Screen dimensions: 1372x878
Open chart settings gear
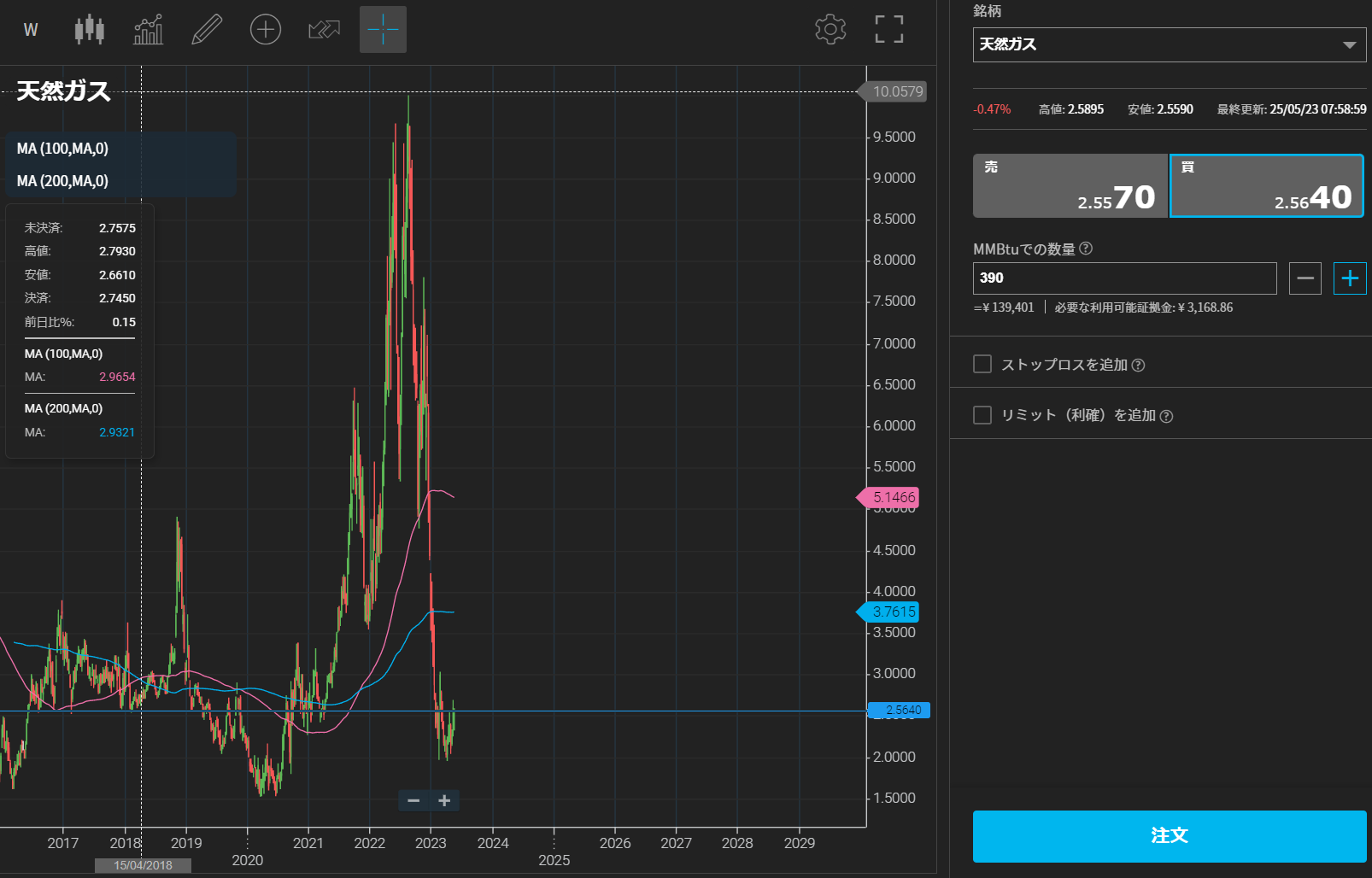(x=830, y=30)
